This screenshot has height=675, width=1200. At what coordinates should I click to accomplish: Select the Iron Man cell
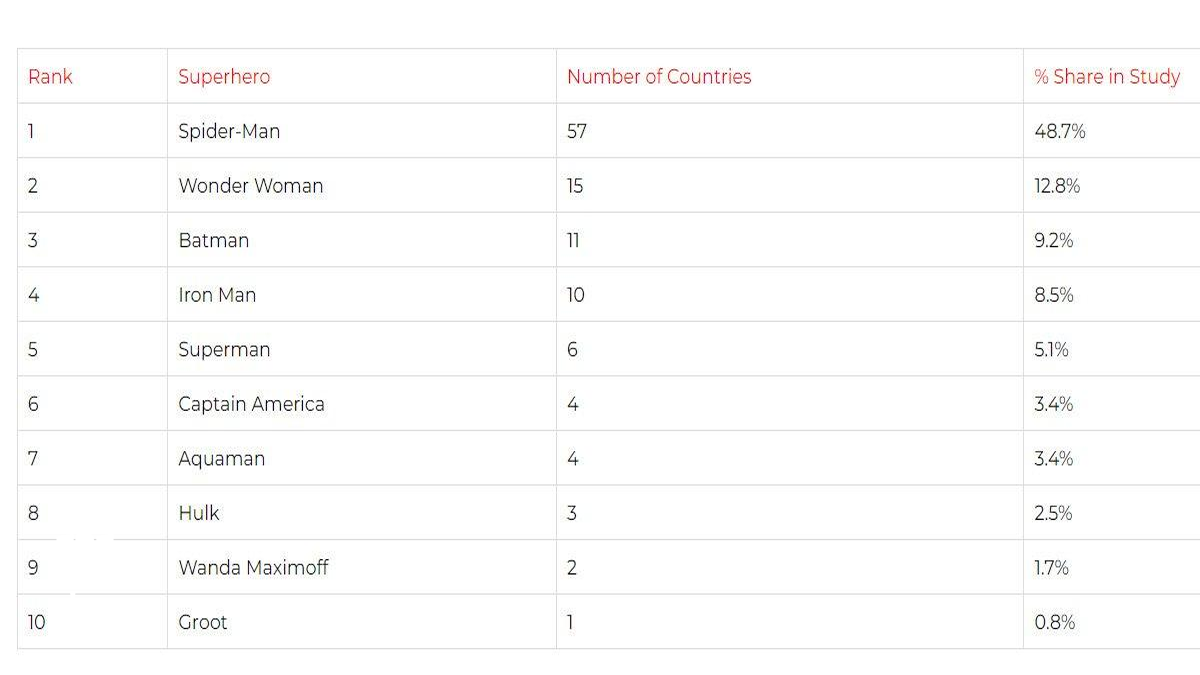coord(217,295)
